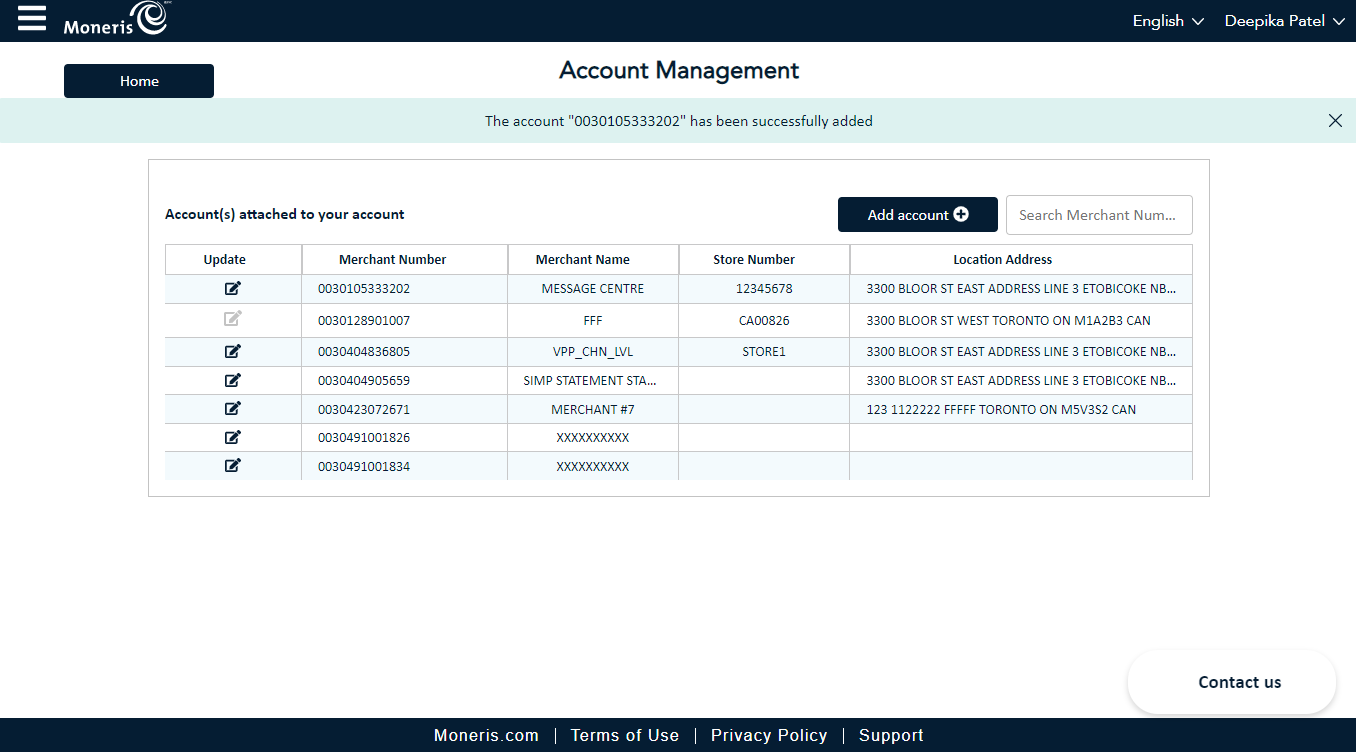1356x752 pixels.
Task: Open the Privacy Policy link
Action: (x=769, y=735)
